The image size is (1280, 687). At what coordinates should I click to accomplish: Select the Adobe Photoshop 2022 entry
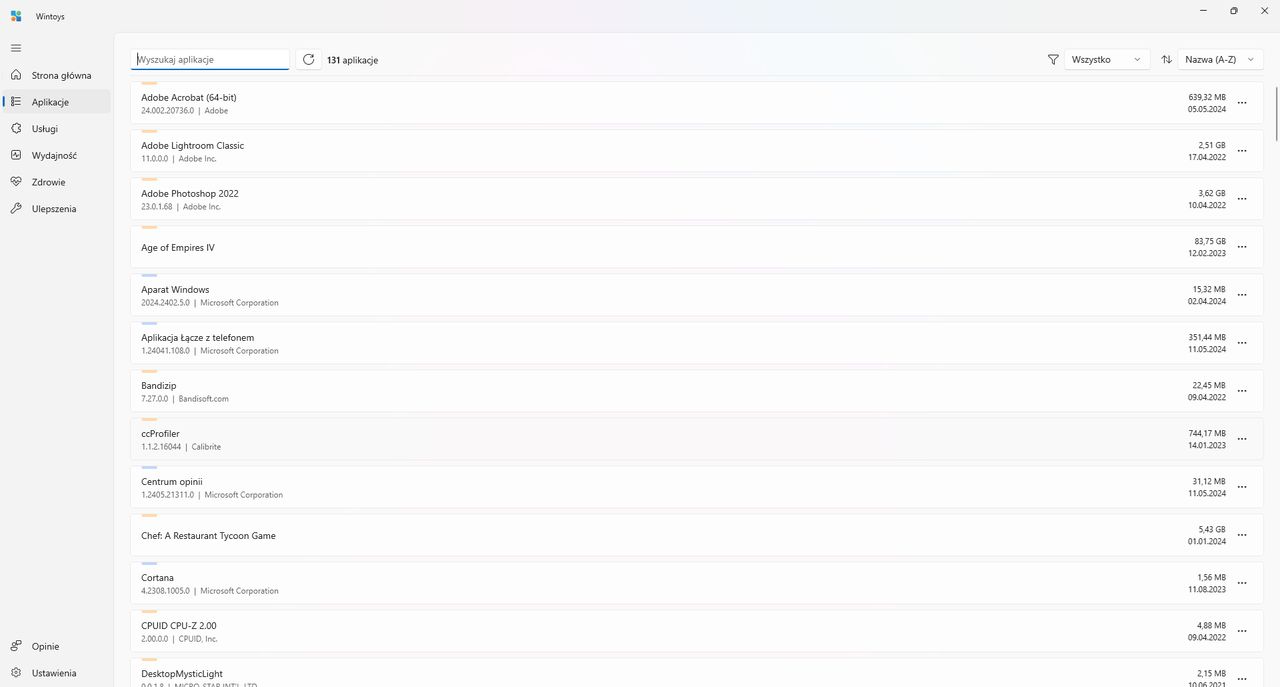(x=697, y=199)
